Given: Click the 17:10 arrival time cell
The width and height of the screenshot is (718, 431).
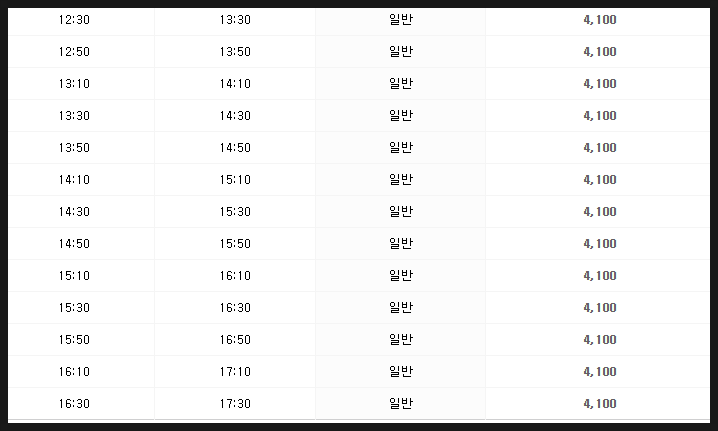Looking at the screenshot, I should (235, 371).
